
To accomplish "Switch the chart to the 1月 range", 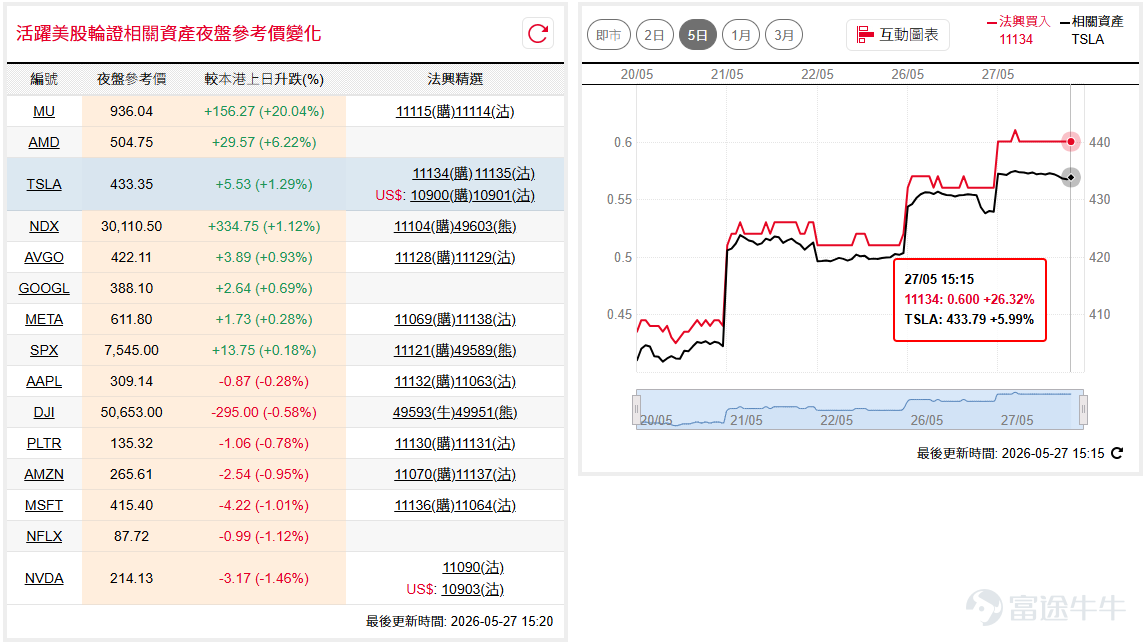I will click(740, 35).
